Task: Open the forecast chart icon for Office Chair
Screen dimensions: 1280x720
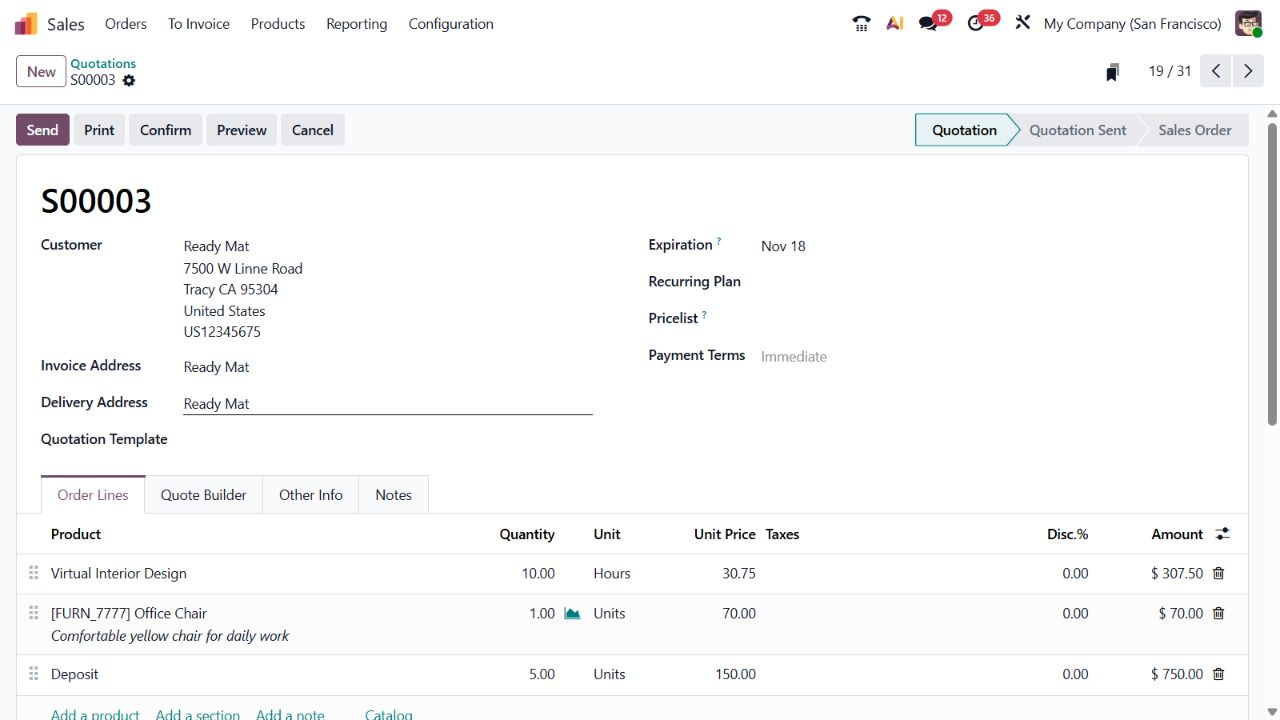Action: 572,613
